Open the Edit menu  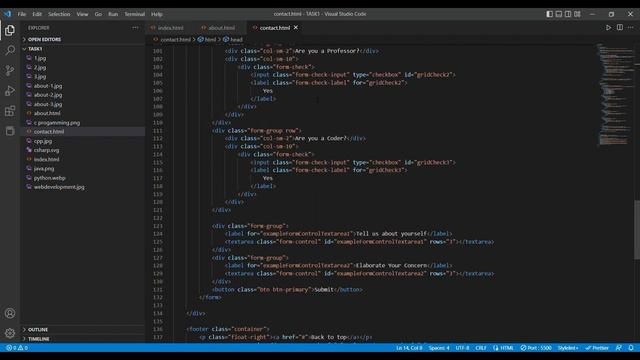click(37, 14)
